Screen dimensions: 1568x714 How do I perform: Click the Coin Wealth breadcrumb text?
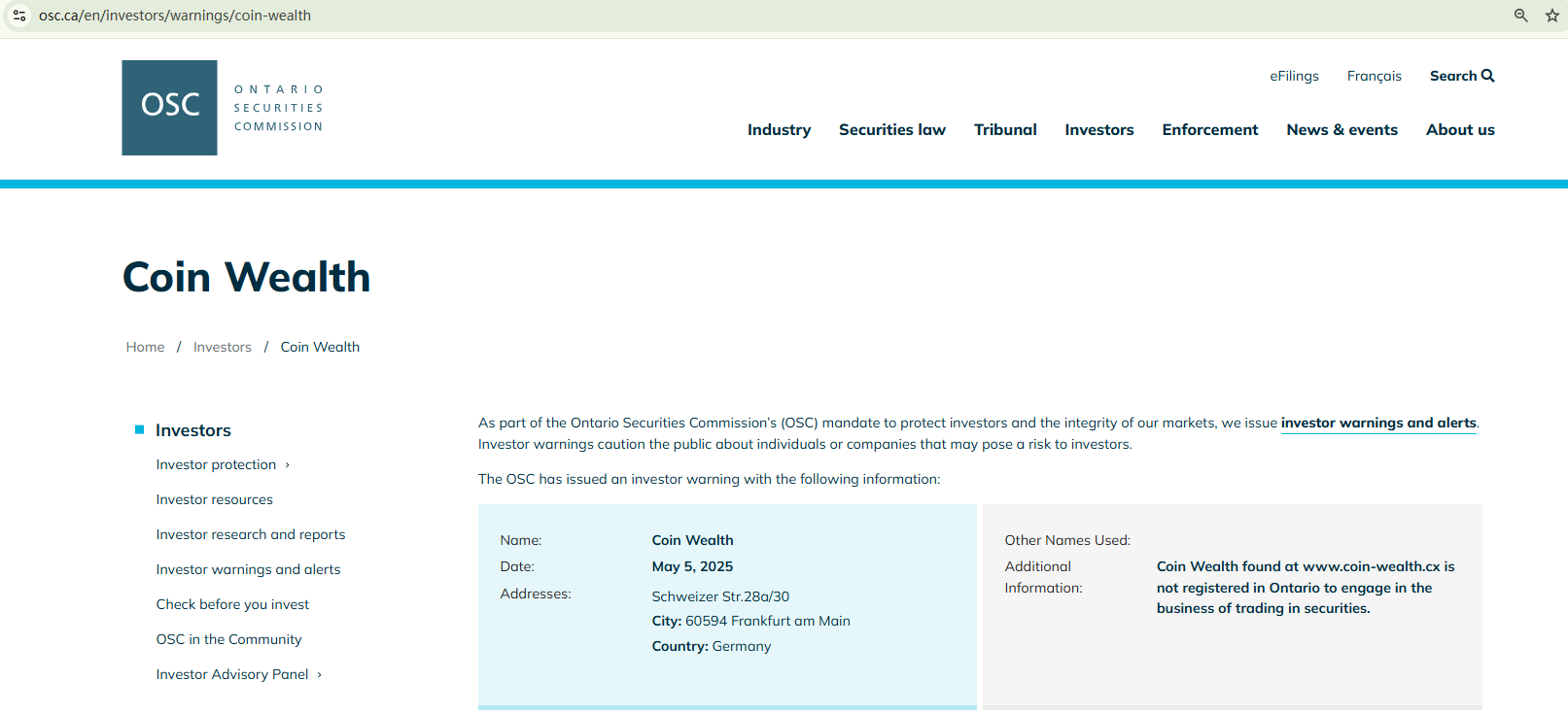(x=320, y=347)
